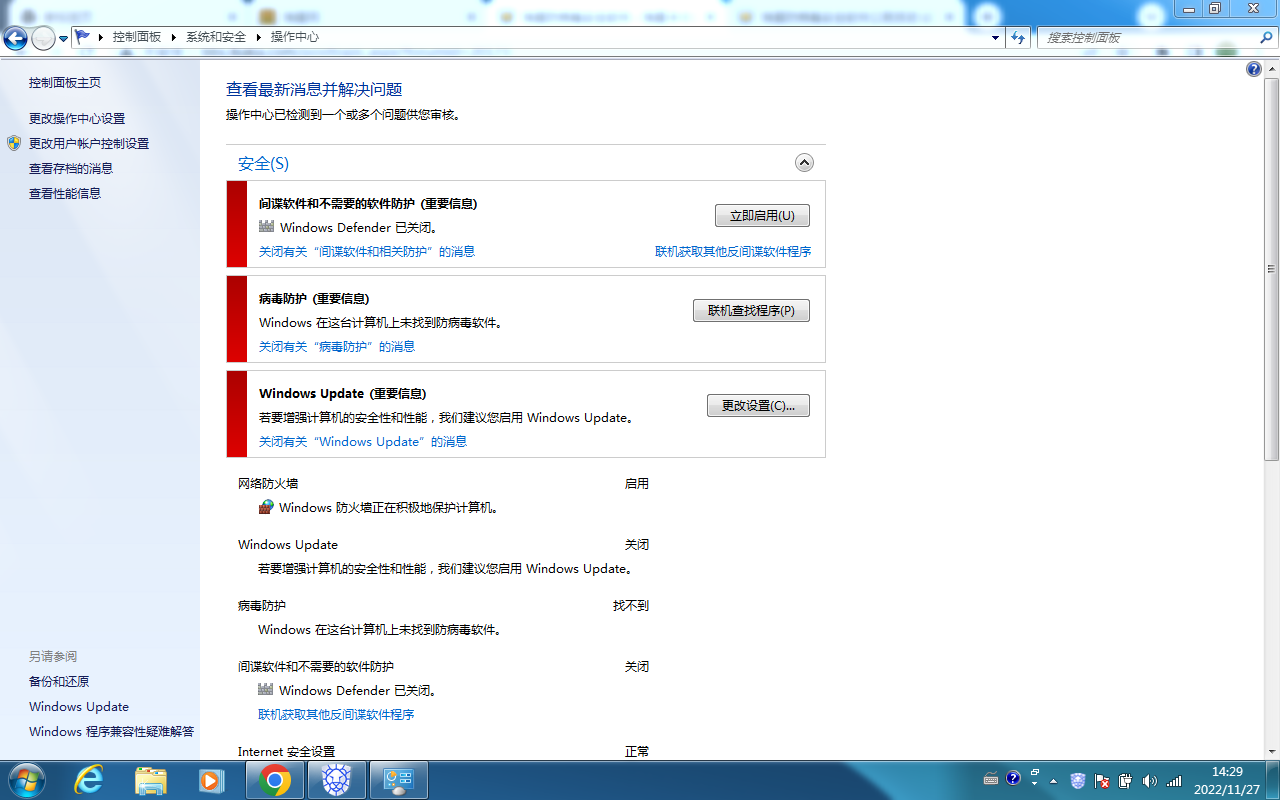
Task: Click 立即启用(U) to enable Windows Defender
Action: [762, 216]
